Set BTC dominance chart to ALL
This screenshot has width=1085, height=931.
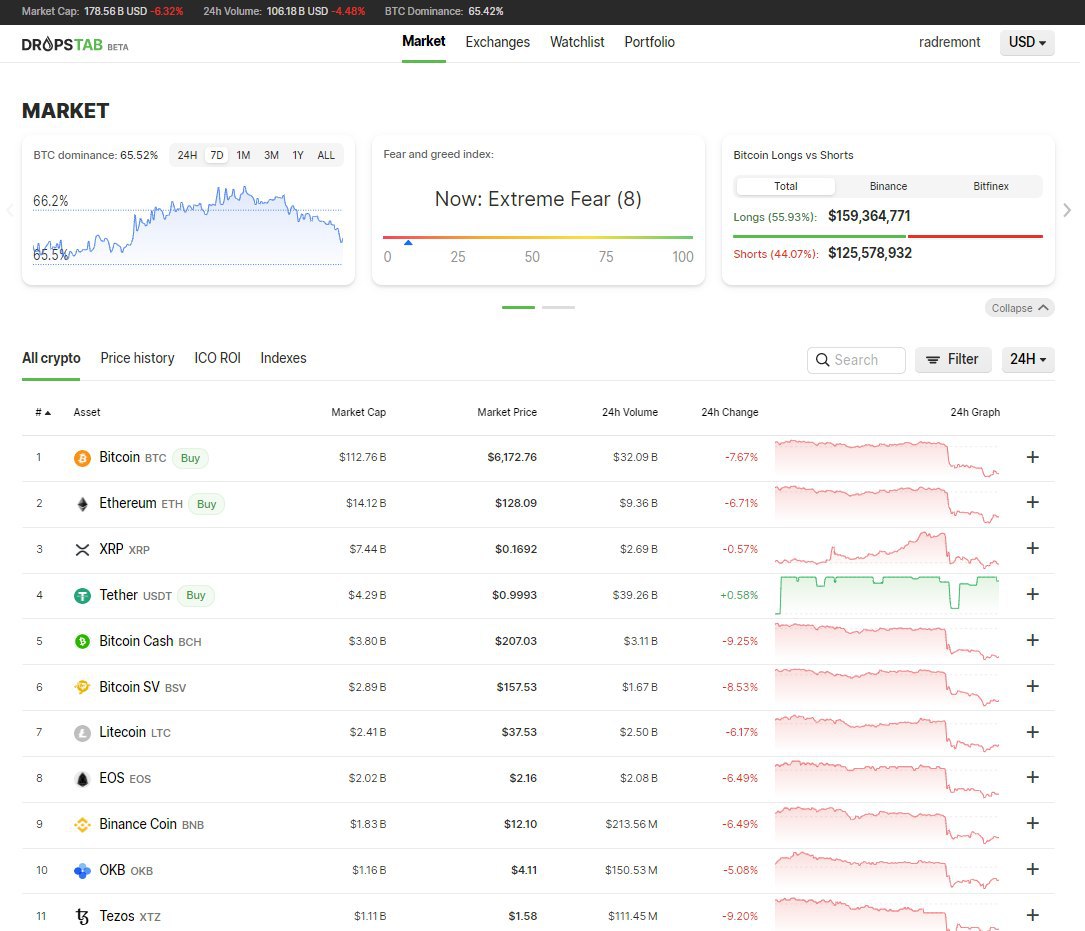click(x=326, y=155)
